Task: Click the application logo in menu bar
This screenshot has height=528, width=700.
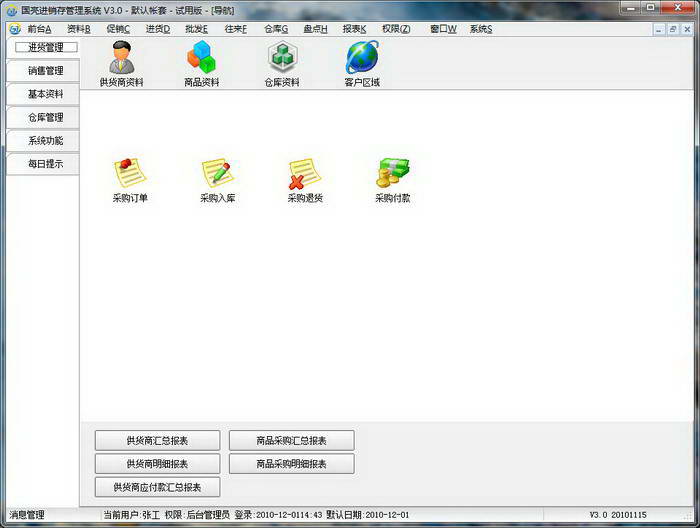Action: [15, 29]
